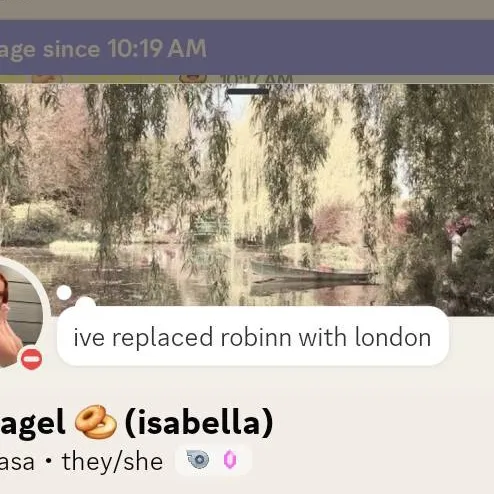
Task: Tap the larger thought bubble dot touching the status
Action: coord(86,302)
